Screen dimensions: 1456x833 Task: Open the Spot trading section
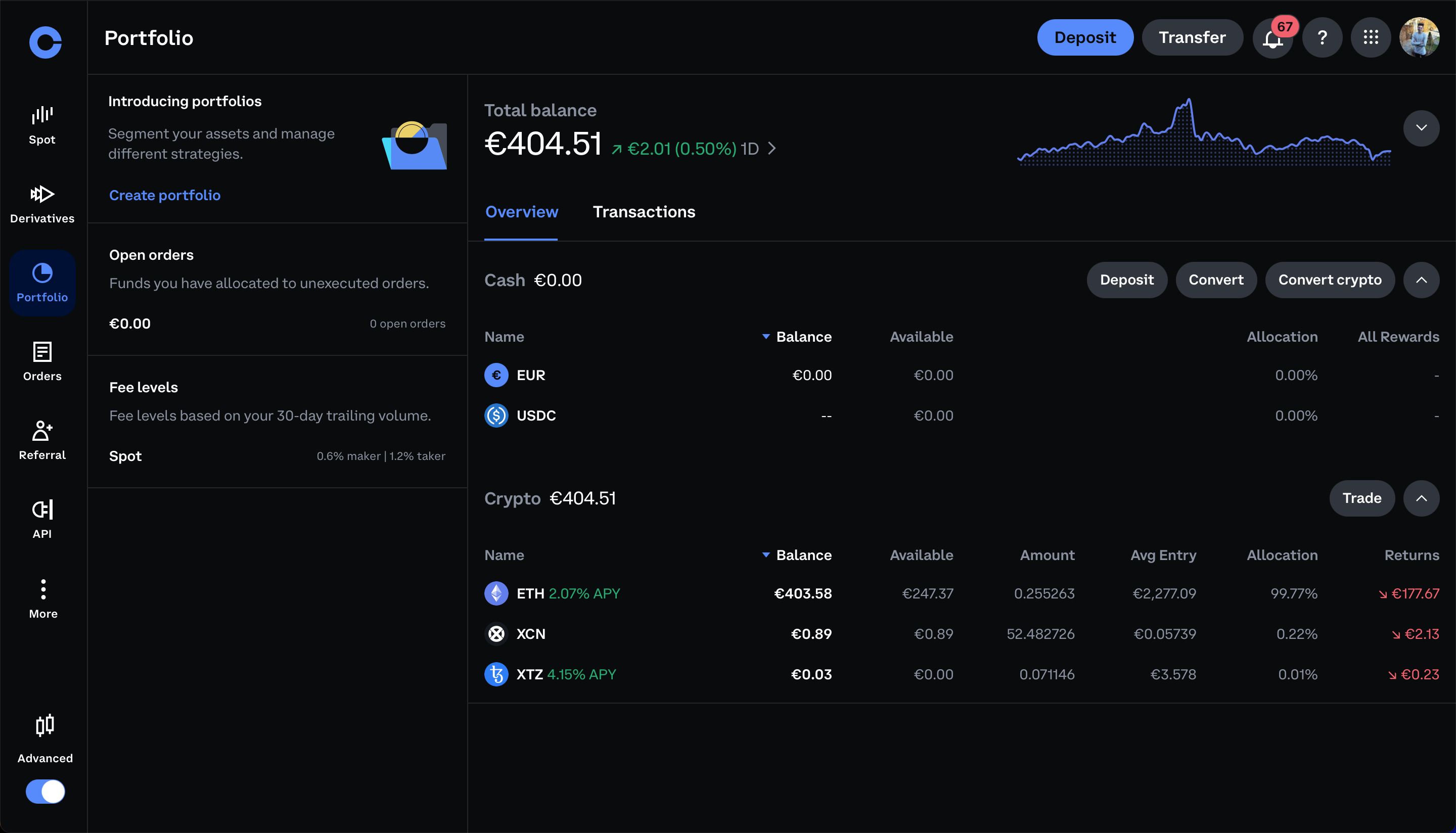tap(42, 125)
